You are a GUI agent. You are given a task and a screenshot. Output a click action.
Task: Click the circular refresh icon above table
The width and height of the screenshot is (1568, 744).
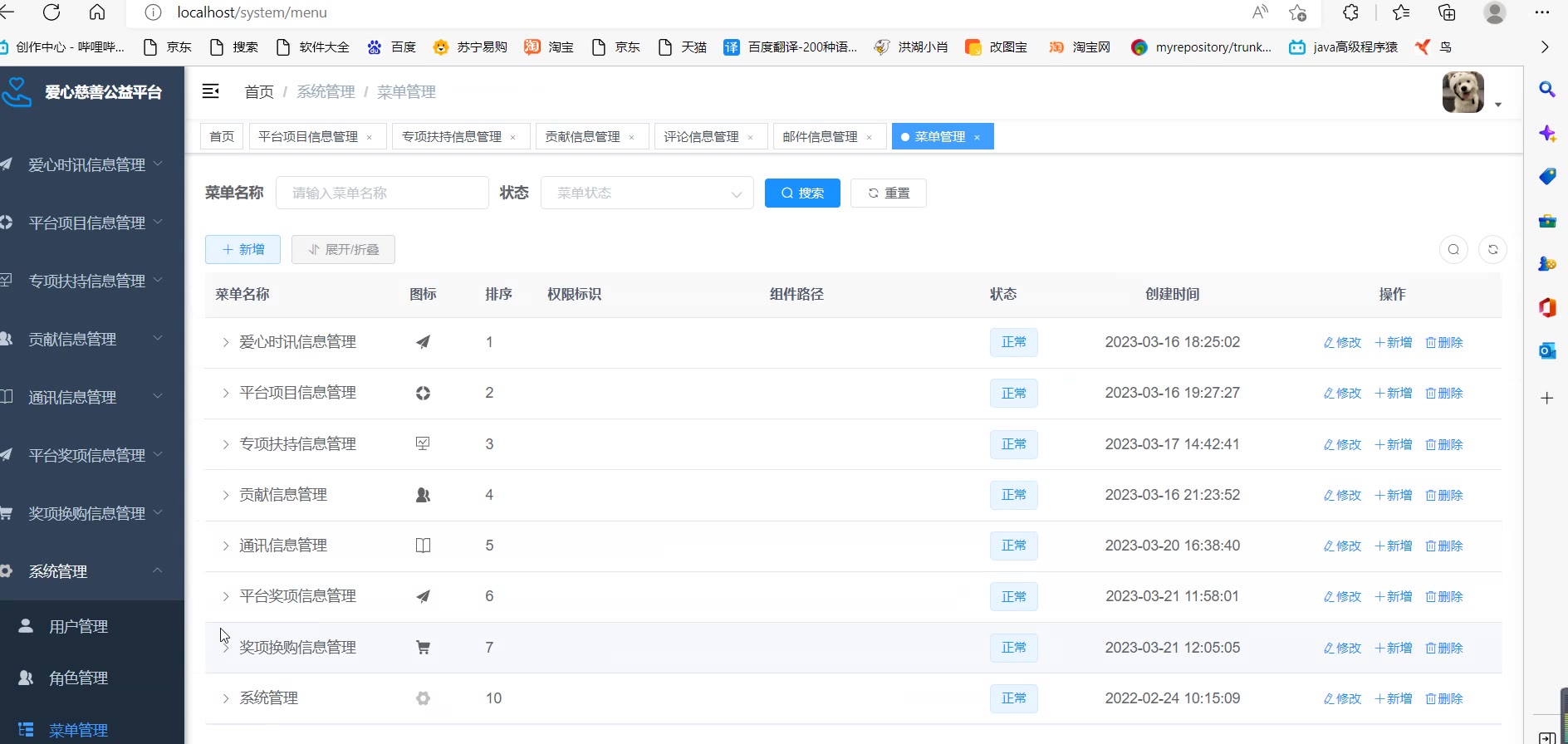coord(1492,250)
